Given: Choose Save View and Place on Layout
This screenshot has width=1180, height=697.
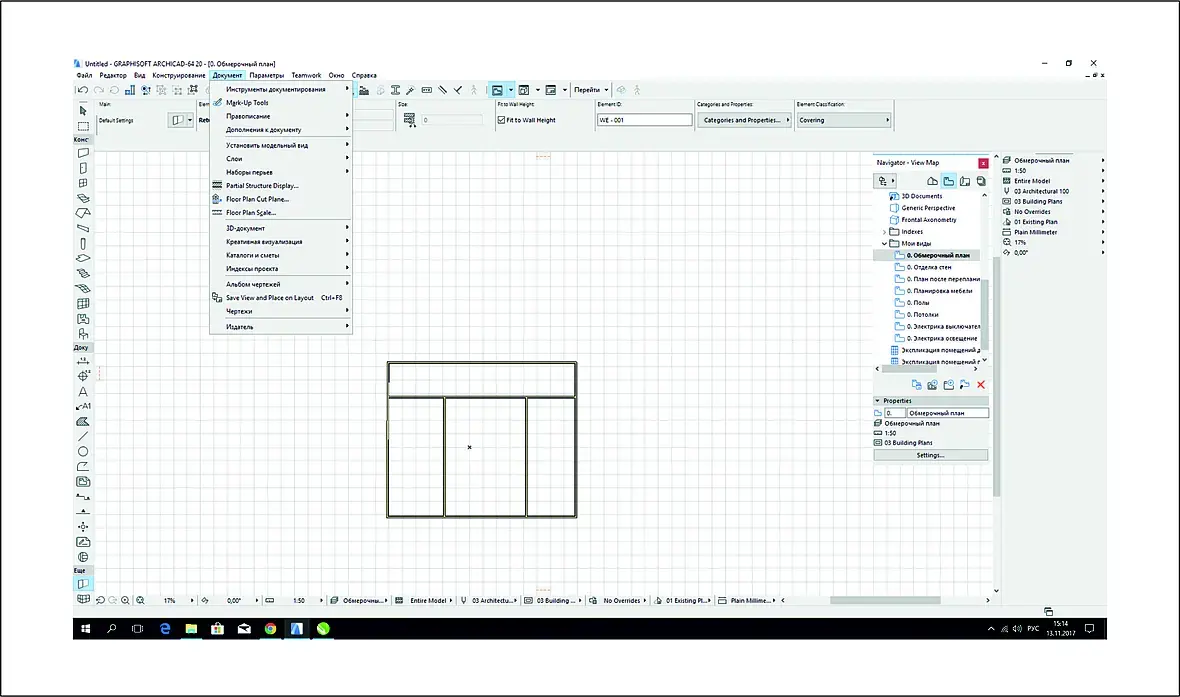Looking at the screenshot, I should [x=281, y=298].
